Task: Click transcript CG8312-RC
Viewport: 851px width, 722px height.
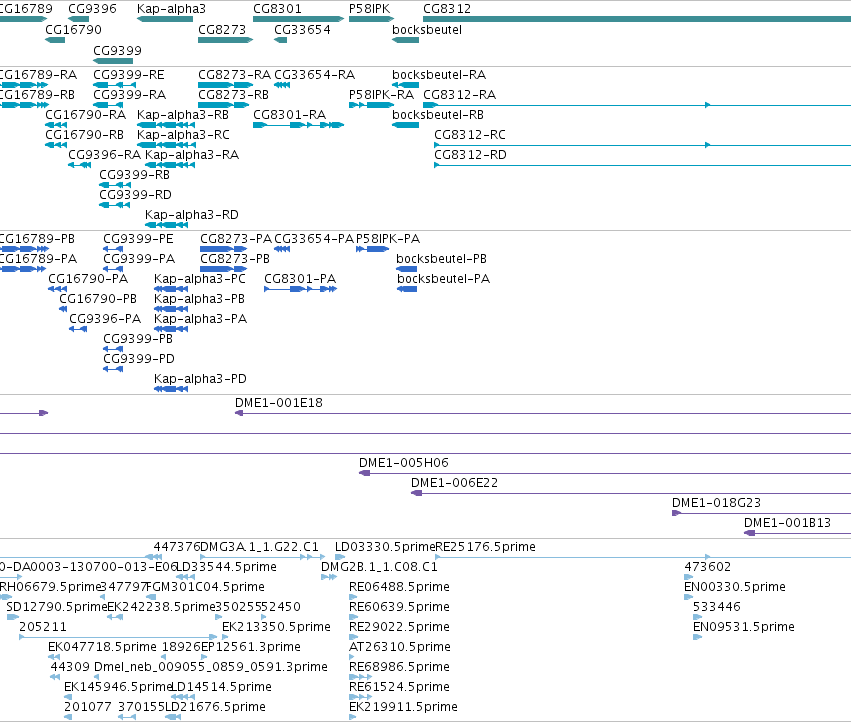Action: (x=470, y=135)
